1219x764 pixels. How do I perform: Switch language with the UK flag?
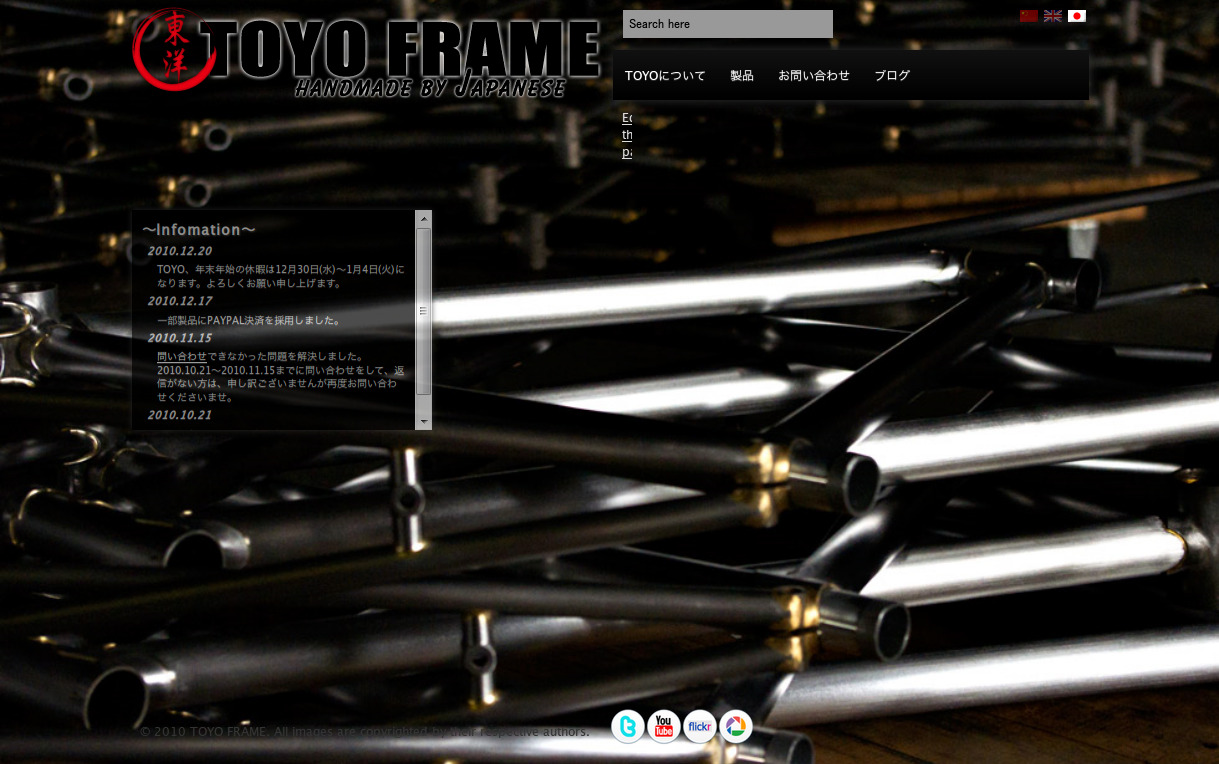(1053, 16)
